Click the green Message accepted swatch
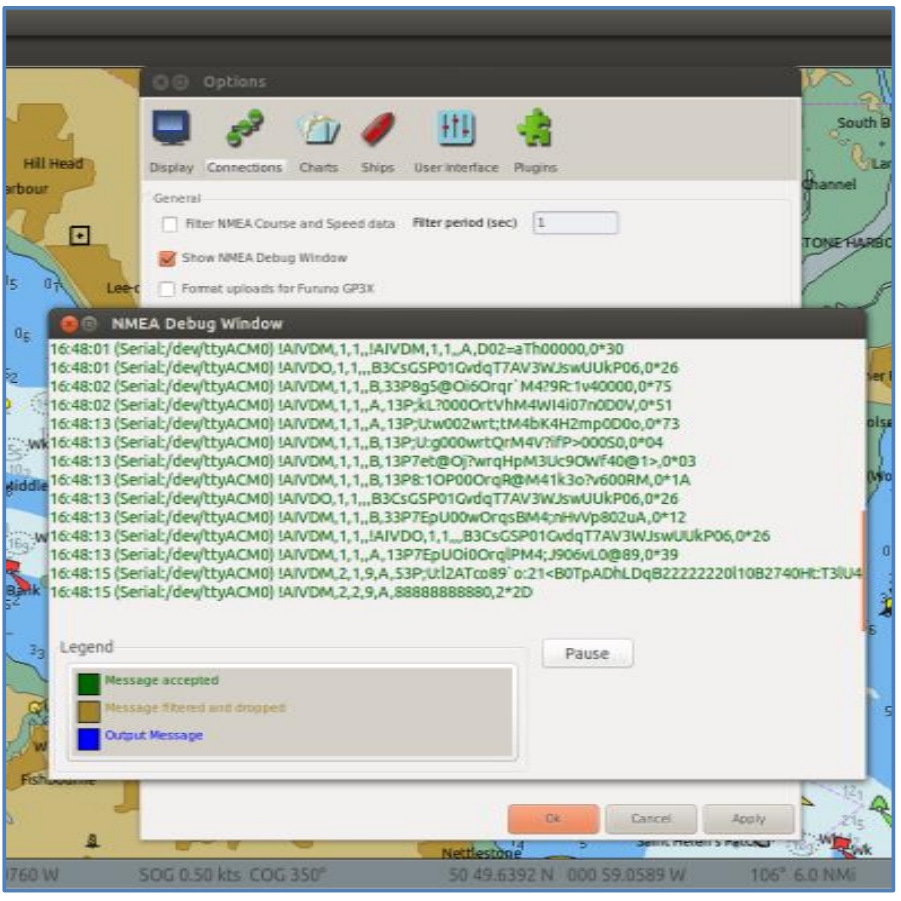Image resolution: width=901 pixels, height=901 pixels. (89, 683)
